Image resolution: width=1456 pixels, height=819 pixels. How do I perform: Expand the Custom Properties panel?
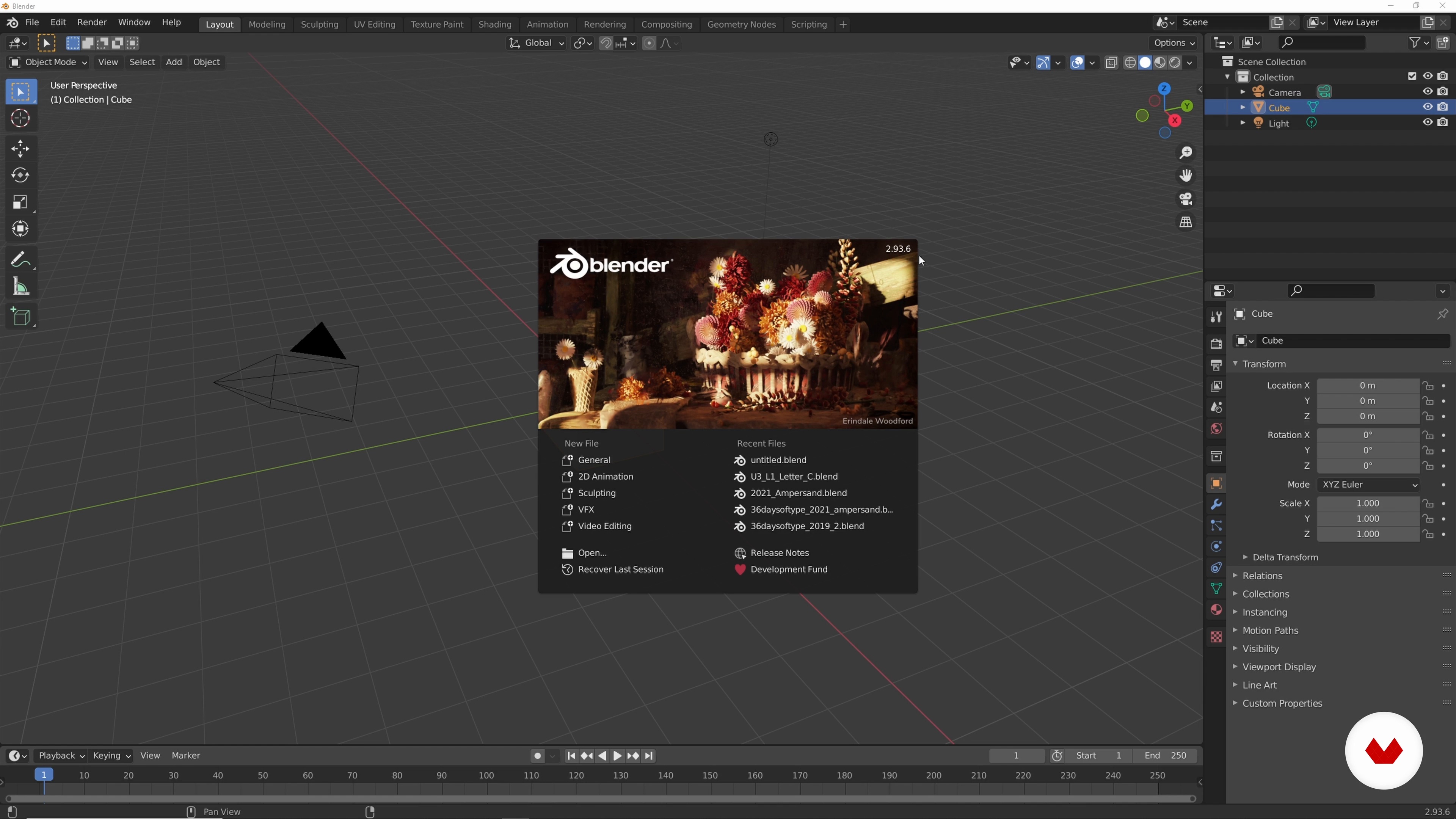tap(1281, 704)
